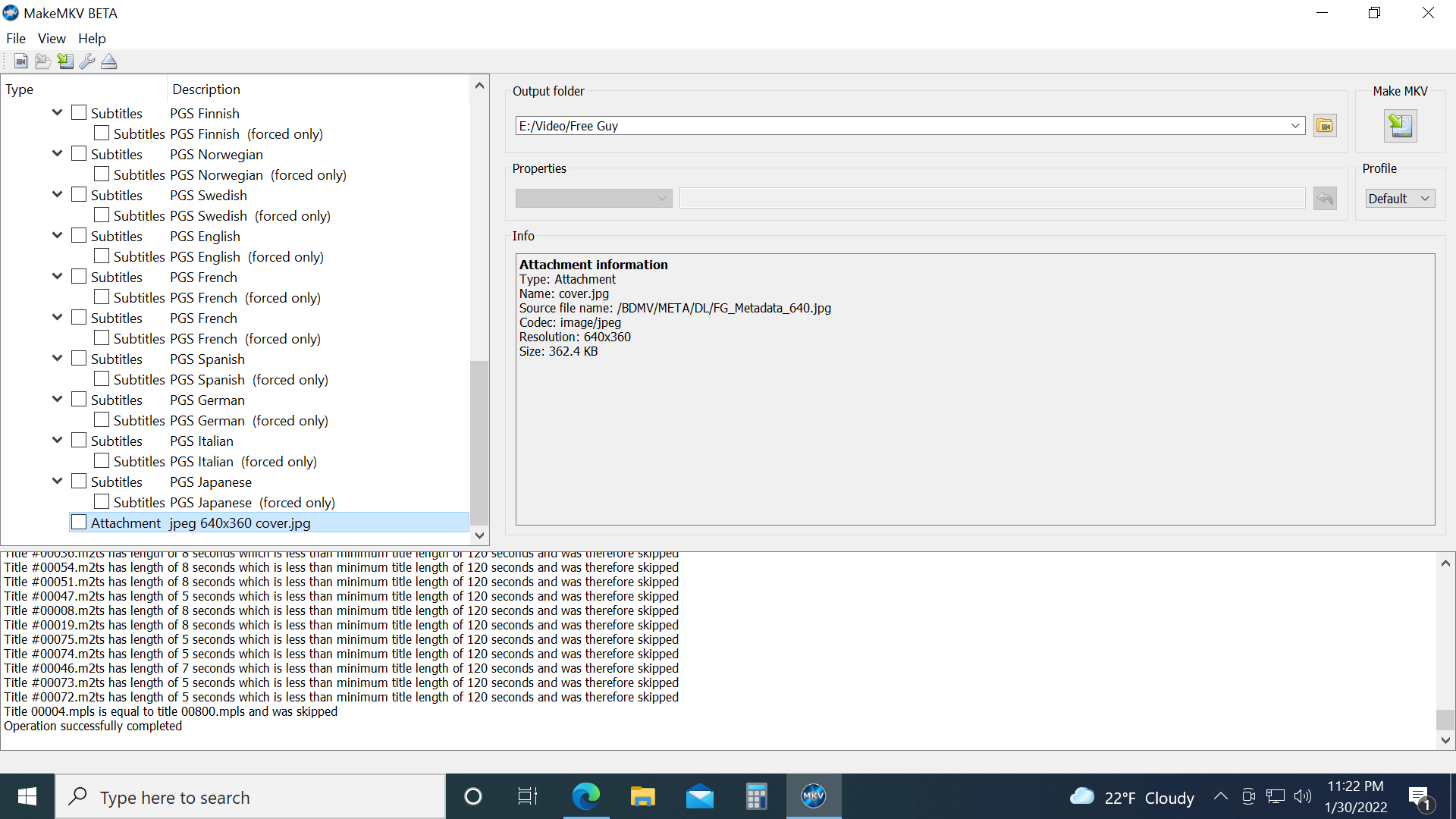Open the Help menu

92,39
